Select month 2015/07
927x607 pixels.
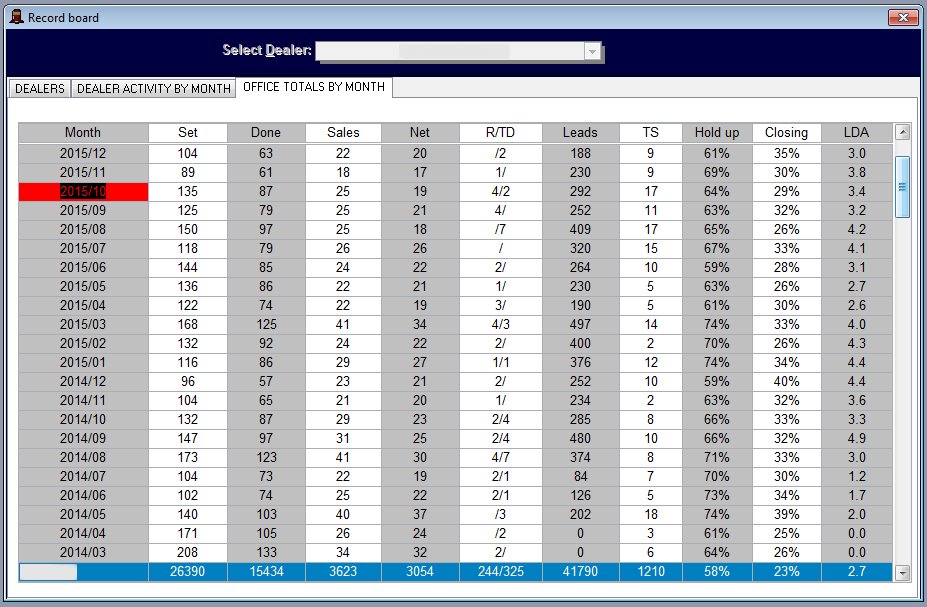pyautogui.click(x=83, y=248)
